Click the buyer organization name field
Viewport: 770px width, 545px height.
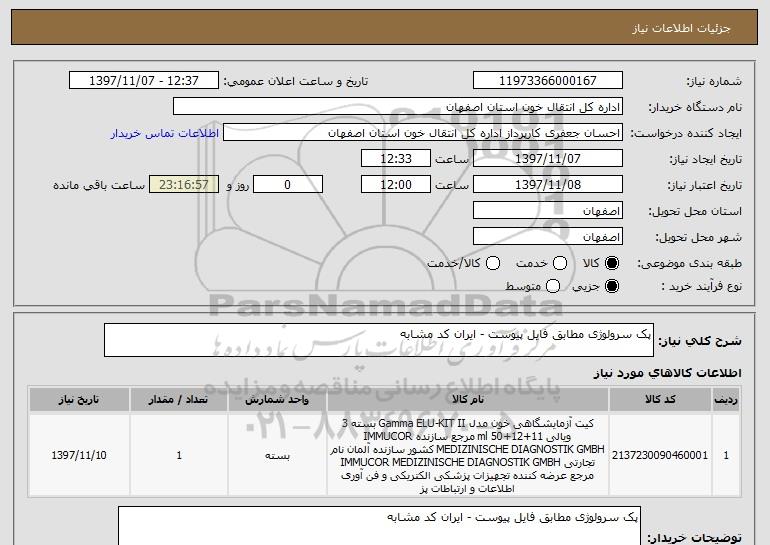point(398,107)
